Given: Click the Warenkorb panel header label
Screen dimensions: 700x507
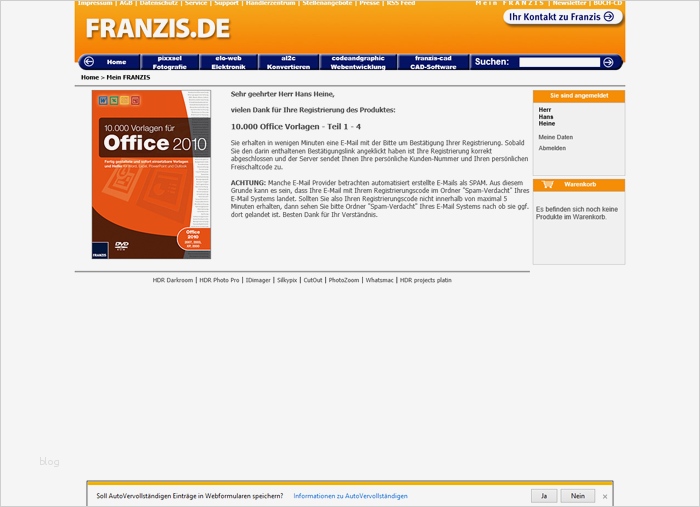Looking at the screenshot, I should (580, 184).
